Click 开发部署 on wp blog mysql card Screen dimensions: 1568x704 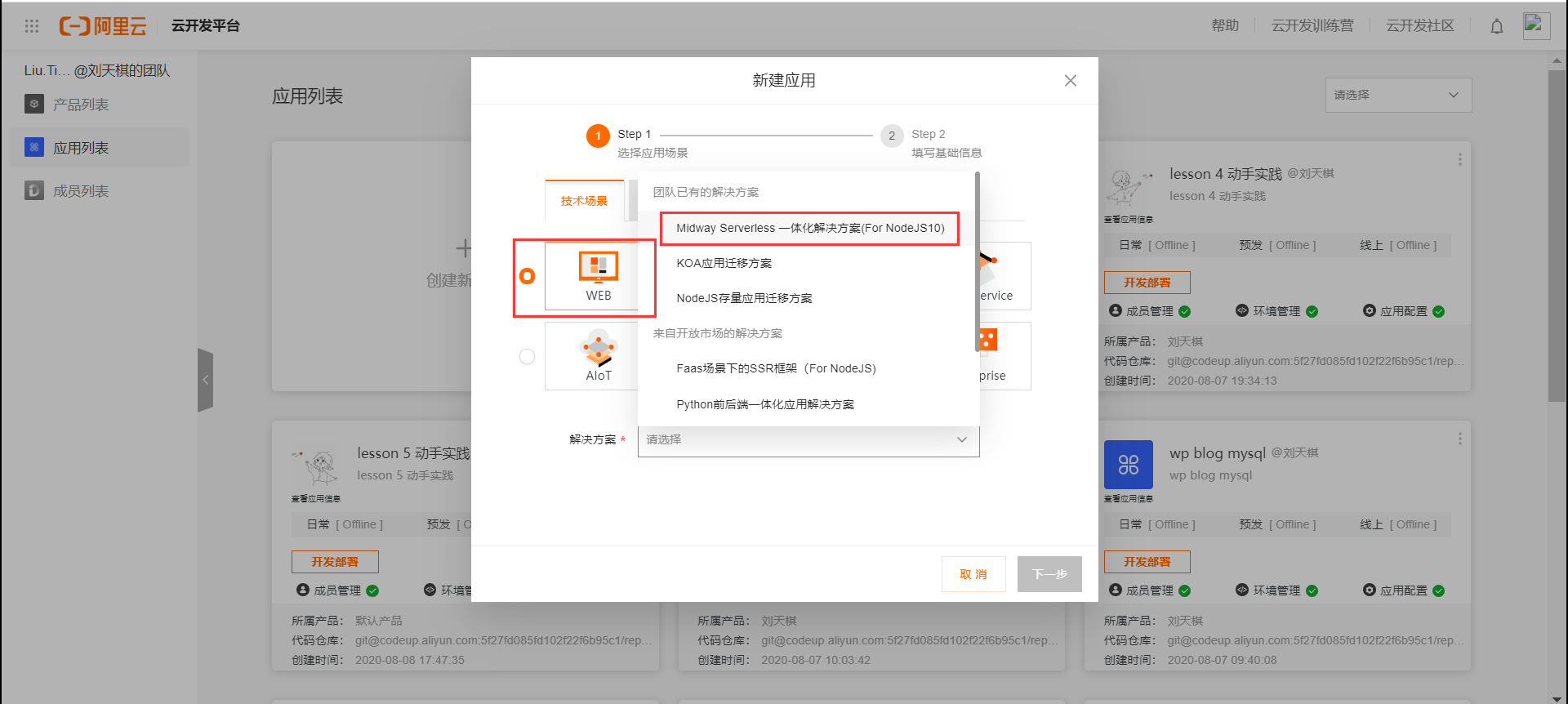click(1147, 562)
